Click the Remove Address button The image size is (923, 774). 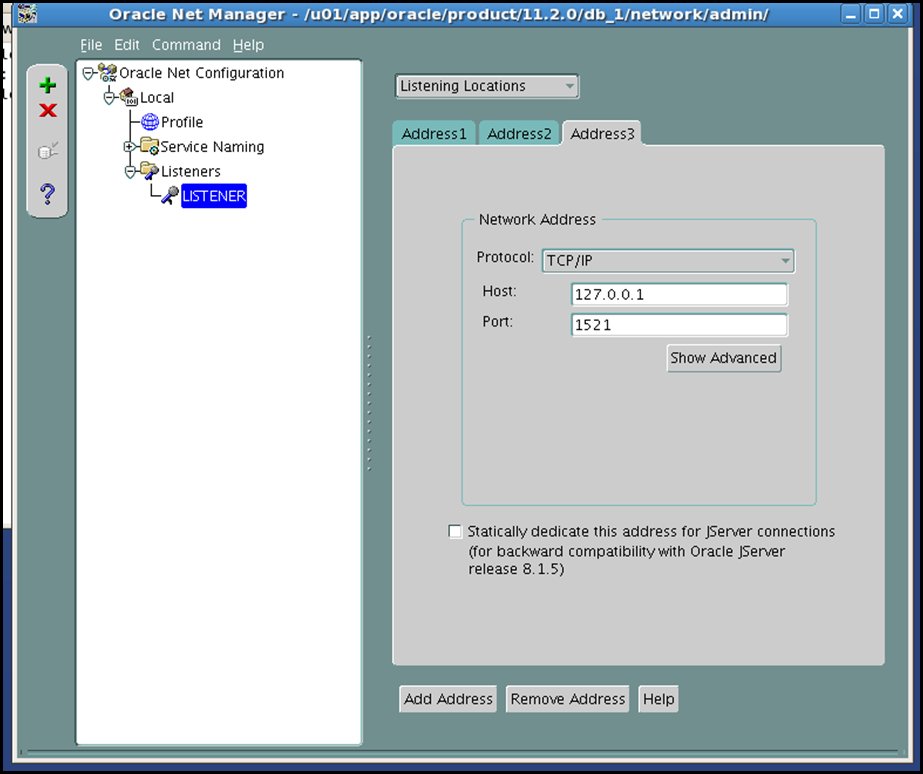(567, 699)
